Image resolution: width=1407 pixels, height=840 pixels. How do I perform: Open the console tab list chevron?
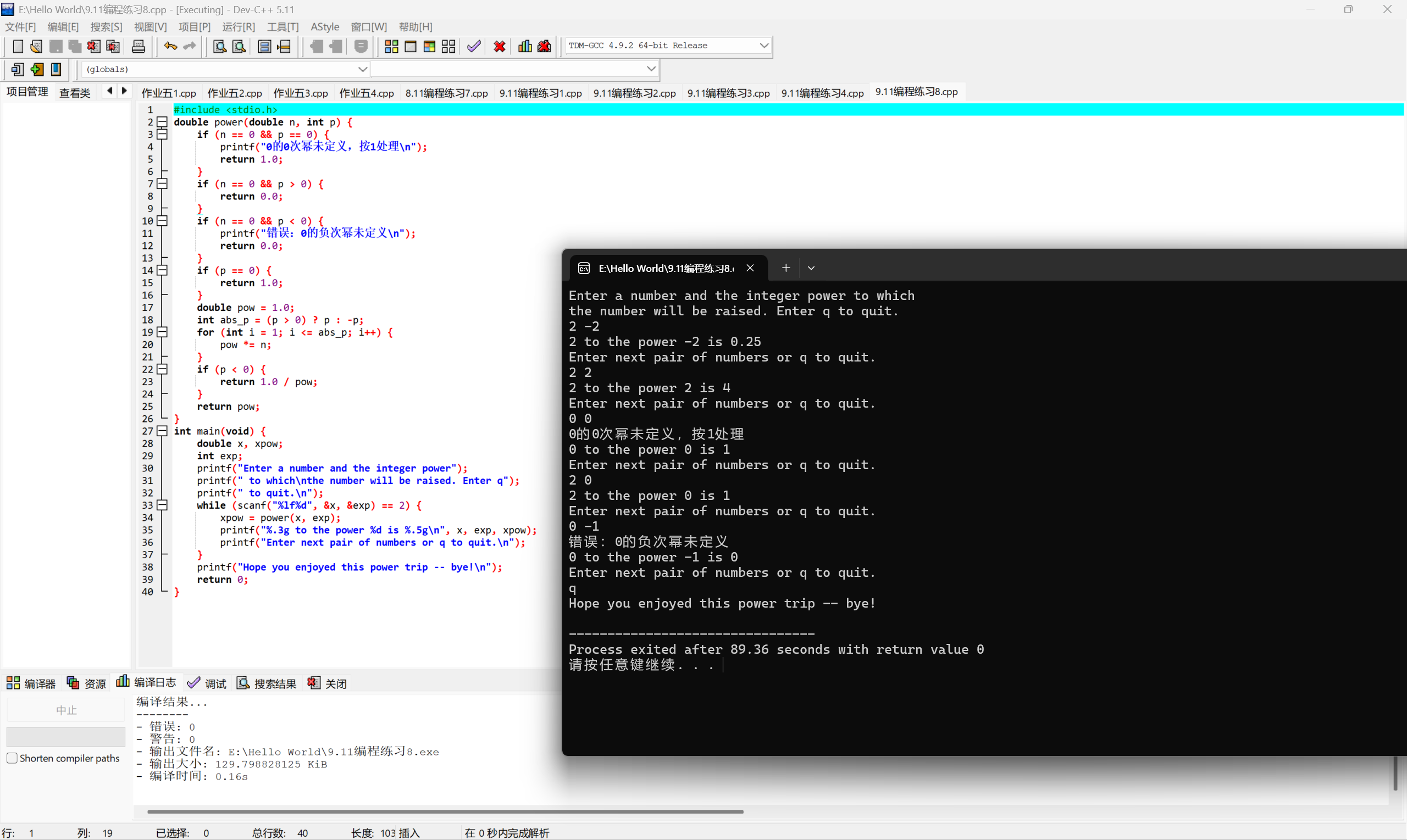click(x=811, y=268)
